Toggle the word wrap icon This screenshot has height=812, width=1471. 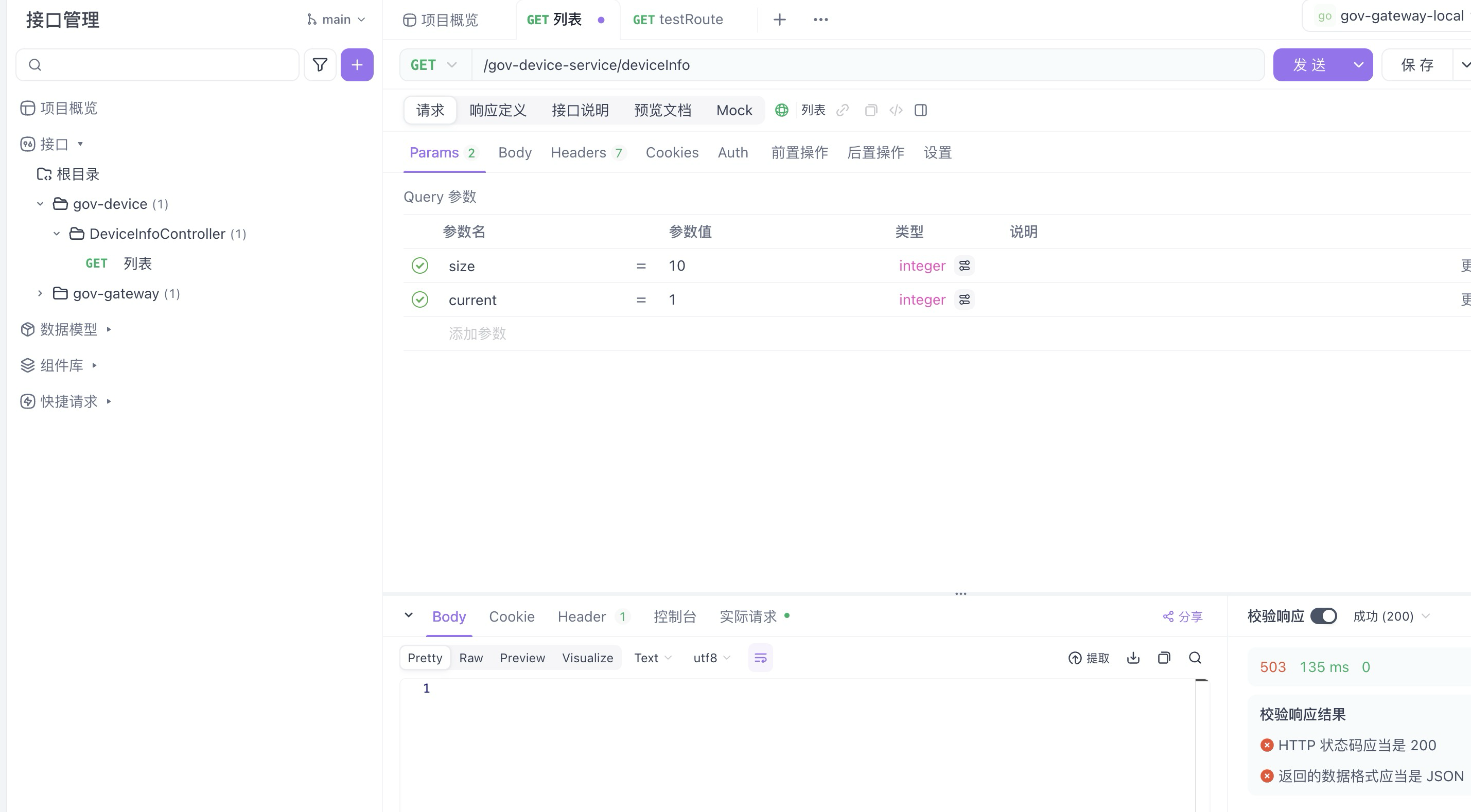pyautogui.click(x=760, y=658)
